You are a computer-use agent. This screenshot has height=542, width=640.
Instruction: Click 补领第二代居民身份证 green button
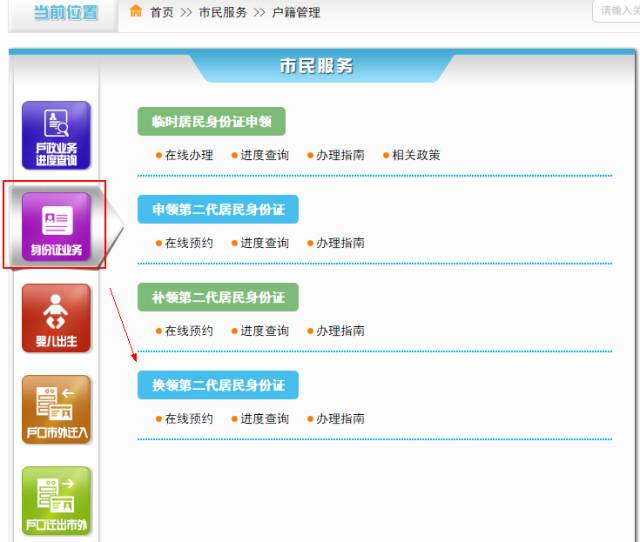point(218,297)
